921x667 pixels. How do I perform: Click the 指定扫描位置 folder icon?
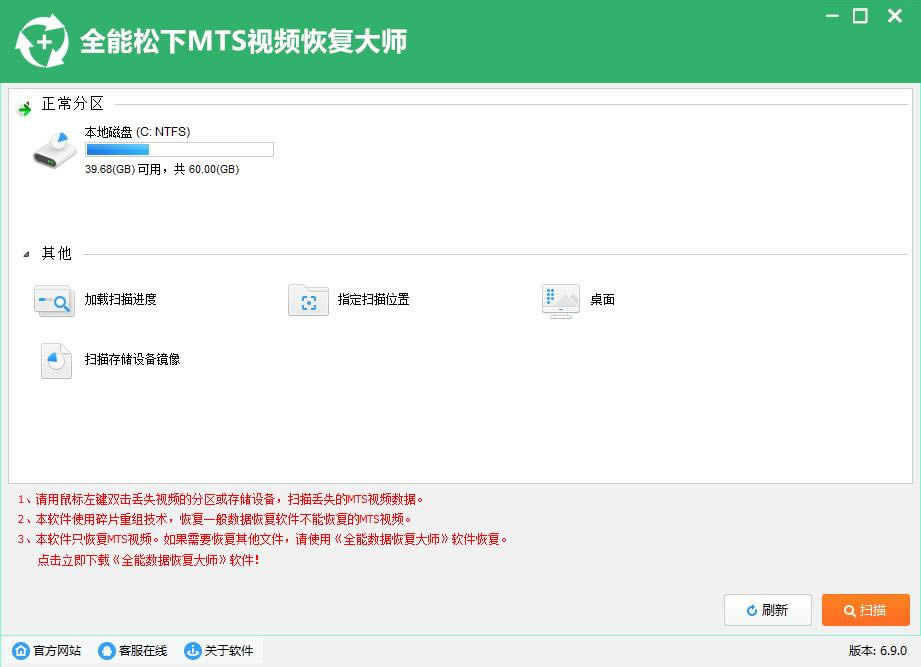coord(308,300)
